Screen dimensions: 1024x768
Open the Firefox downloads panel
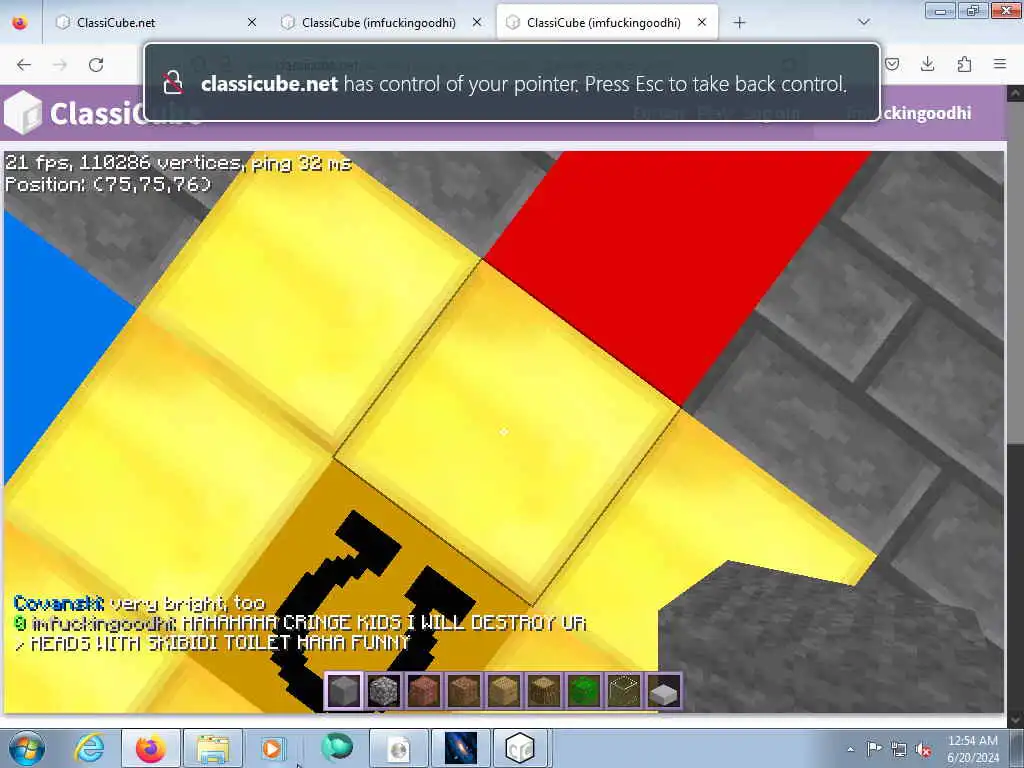tap(927, 64)
